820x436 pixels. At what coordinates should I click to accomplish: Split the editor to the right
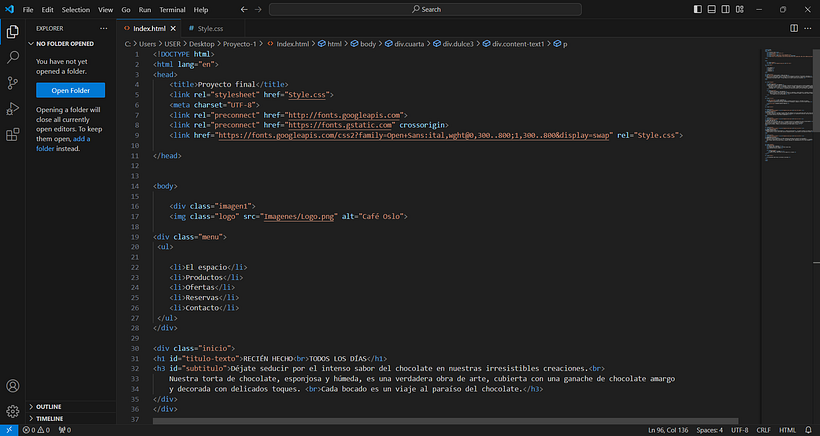point(794,28)
